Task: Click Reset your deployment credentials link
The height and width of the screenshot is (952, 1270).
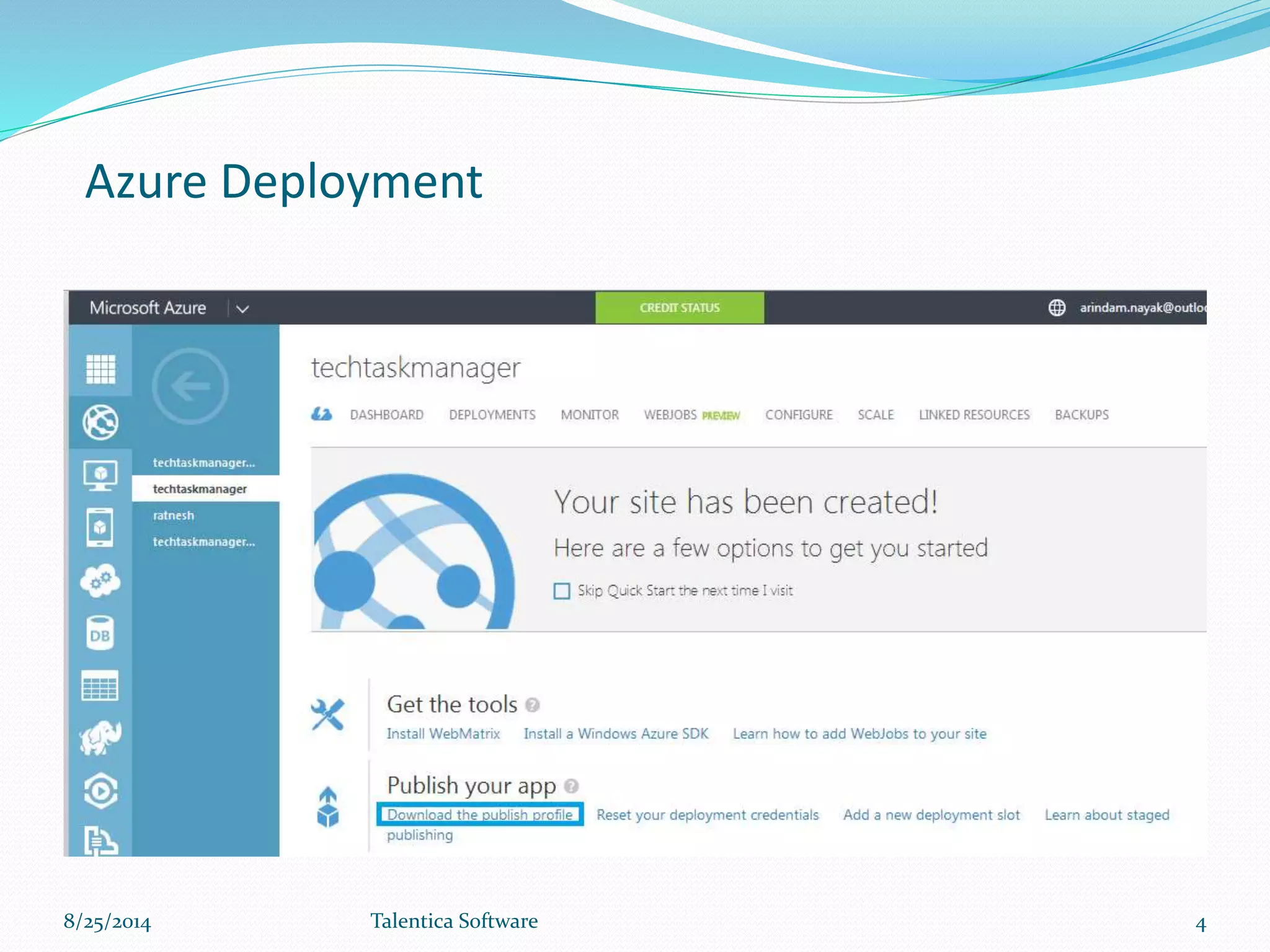Action: pyautogui.click(x=708, y=815)
